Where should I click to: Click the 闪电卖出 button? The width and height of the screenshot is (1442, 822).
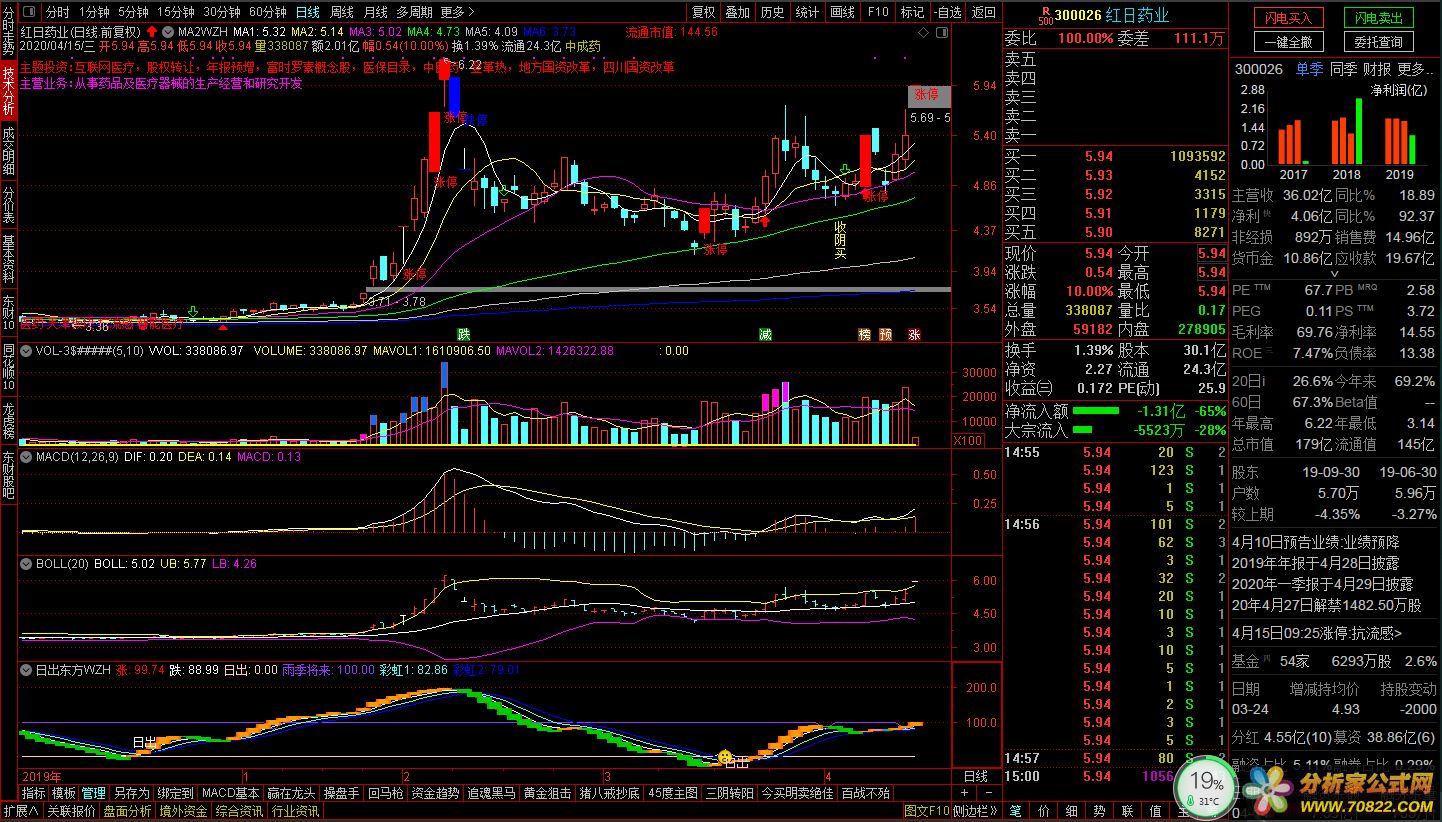[x=1378, y=17]
